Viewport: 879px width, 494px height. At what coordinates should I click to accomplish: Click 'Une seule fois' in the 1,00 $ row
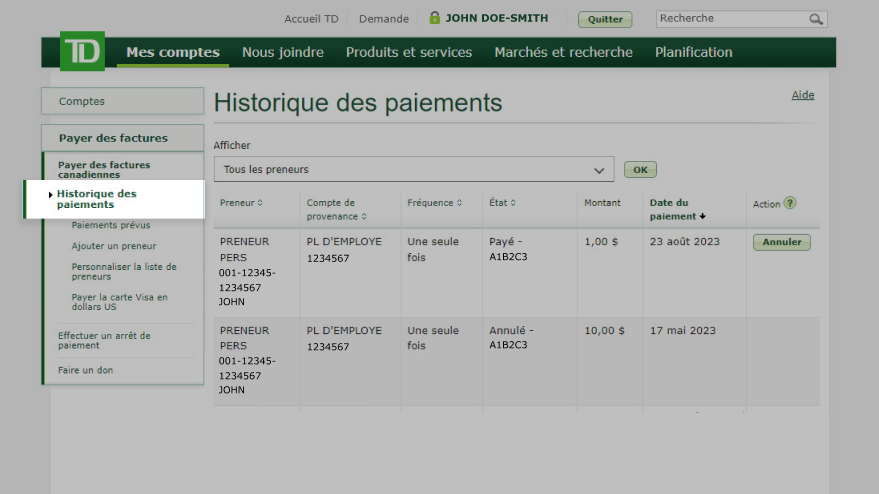[433, 250]
